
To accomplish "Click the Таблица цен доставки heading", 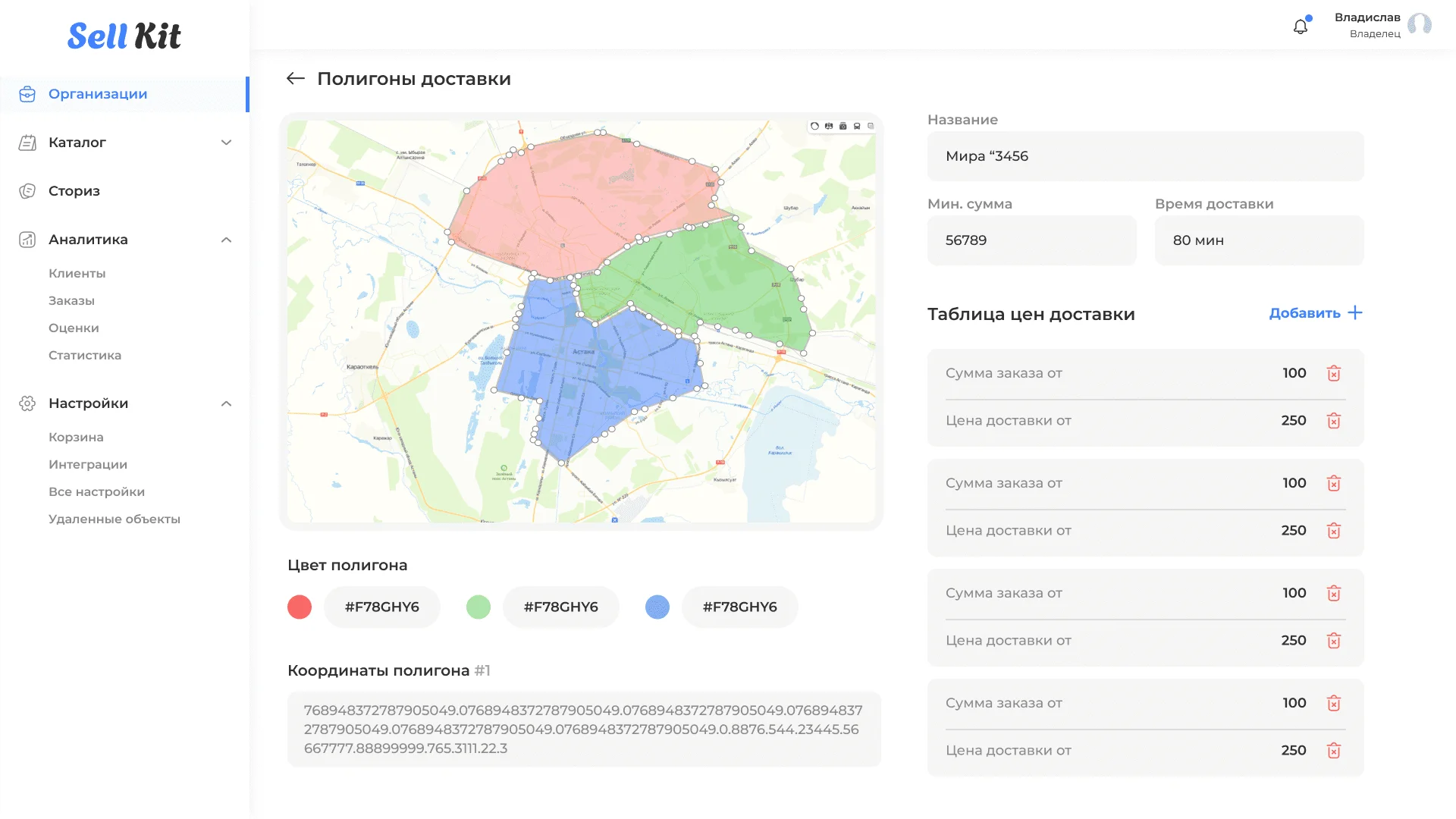I will [x=1031, y=314].
